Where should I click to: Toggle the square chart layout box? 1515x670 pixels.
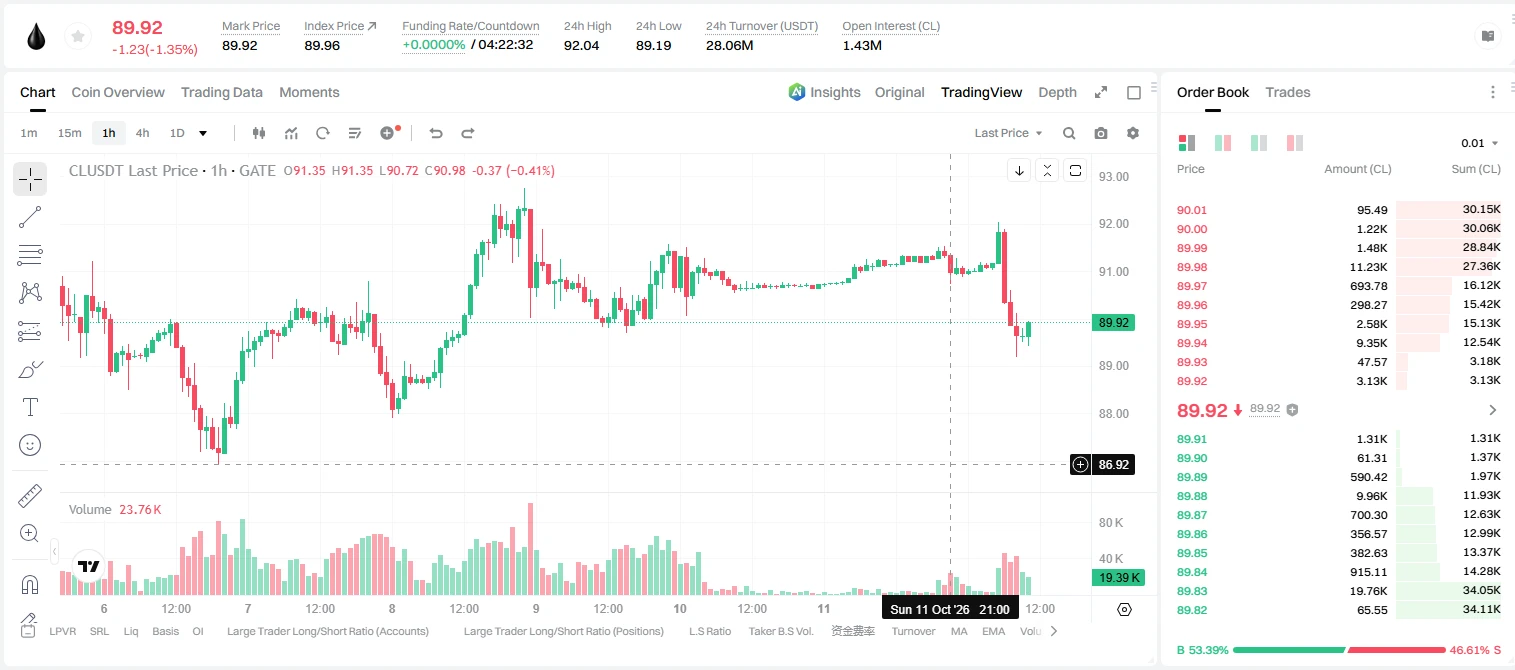(x=1134, y=92)
